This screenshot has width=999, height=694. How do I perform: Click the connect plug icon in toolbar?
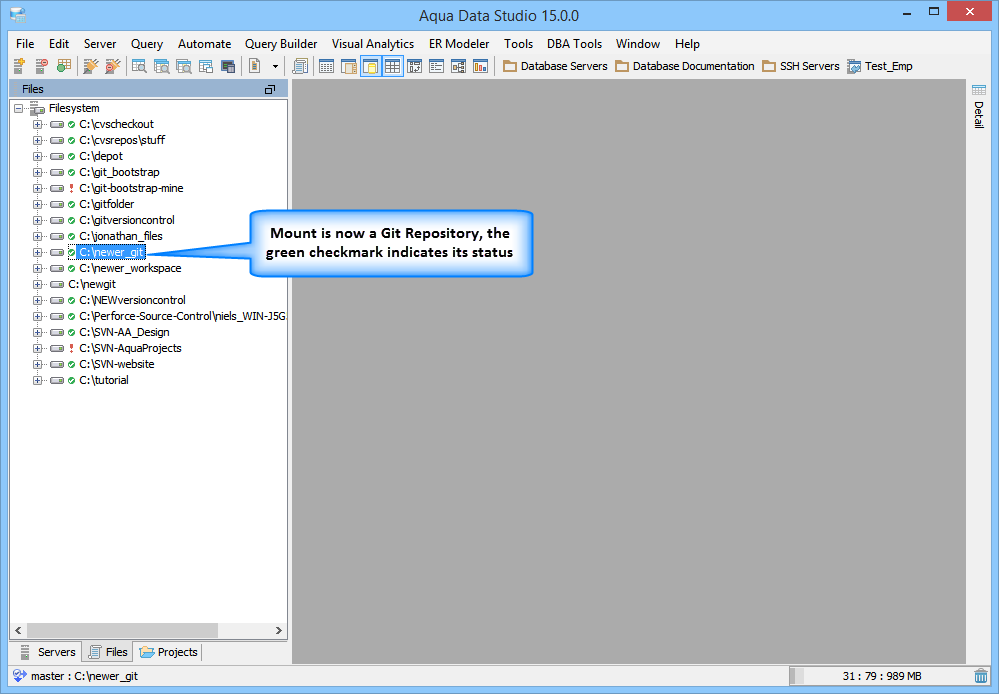click(x=90, y=66)
